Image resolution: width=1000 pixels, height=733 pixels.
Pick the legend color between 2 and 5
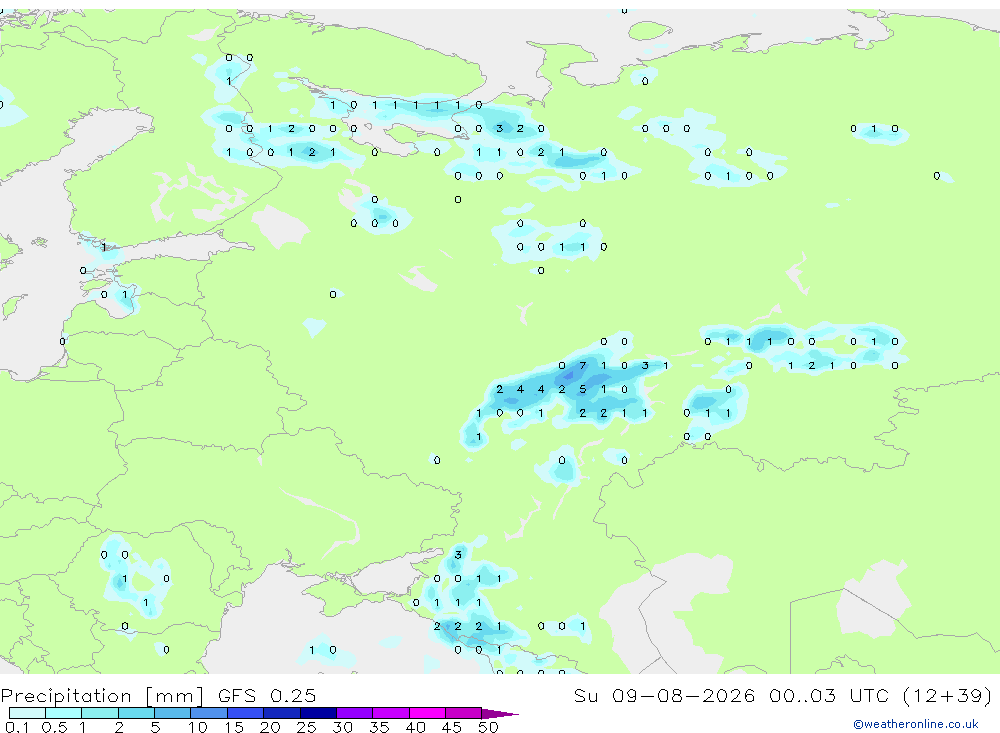coord(136,713)
